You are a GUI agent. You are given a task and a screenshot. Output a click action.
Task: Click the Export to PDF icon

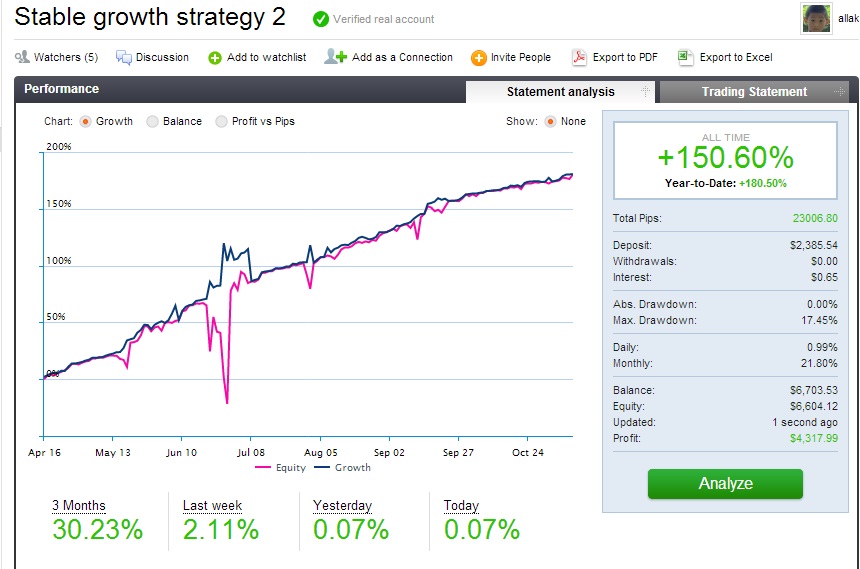click(x=579, y=58)
